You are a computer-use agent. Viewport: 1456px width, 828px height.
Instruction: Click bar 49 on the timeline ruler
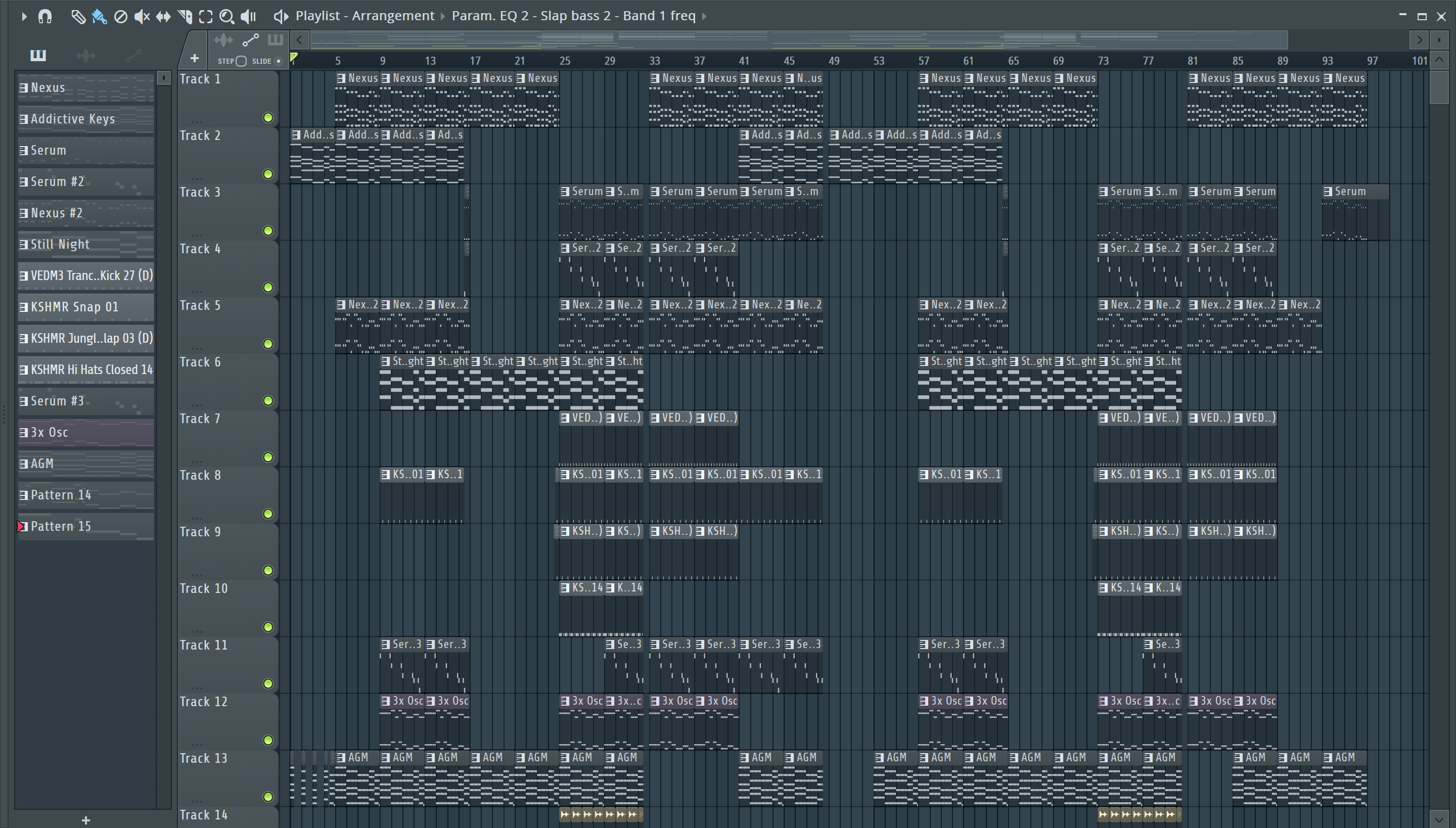[834, 61]
